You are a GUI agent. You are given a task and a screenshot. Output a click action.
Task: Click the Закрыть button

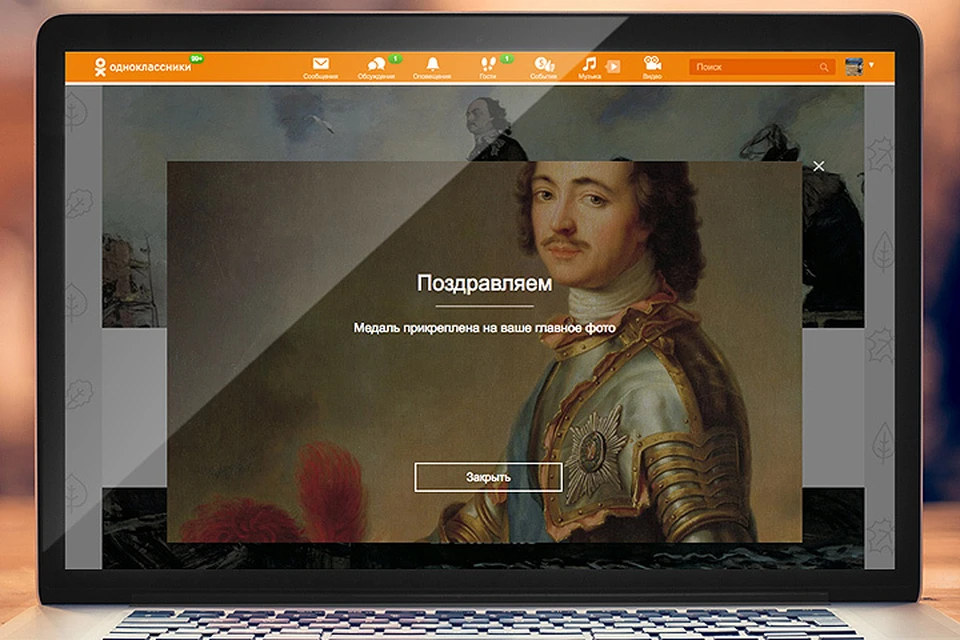pyautogui.click(x=488, y=477)
